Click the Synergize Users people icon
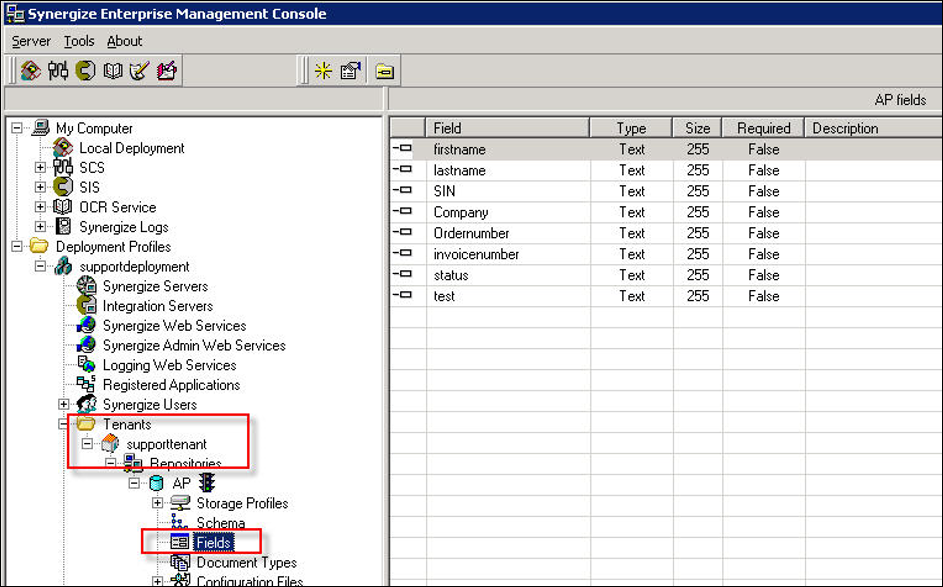This screenshot has height=587, width=943. (87, 404)
